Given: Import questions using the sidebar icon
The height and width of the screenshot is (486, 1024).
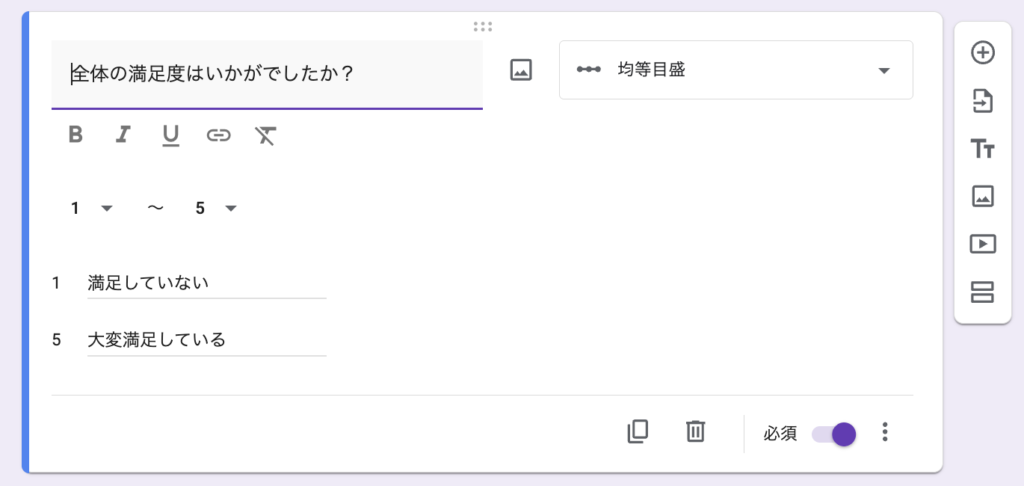Looking at the screenshot, I should tap(983, 101).
